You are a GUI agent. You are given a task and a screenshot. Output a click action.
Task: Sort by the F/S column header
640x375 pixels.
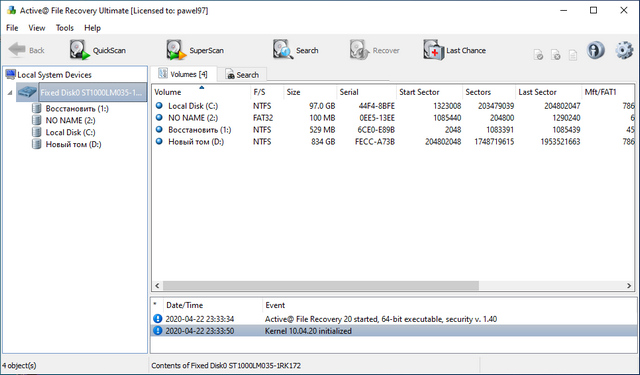[267, 92]
